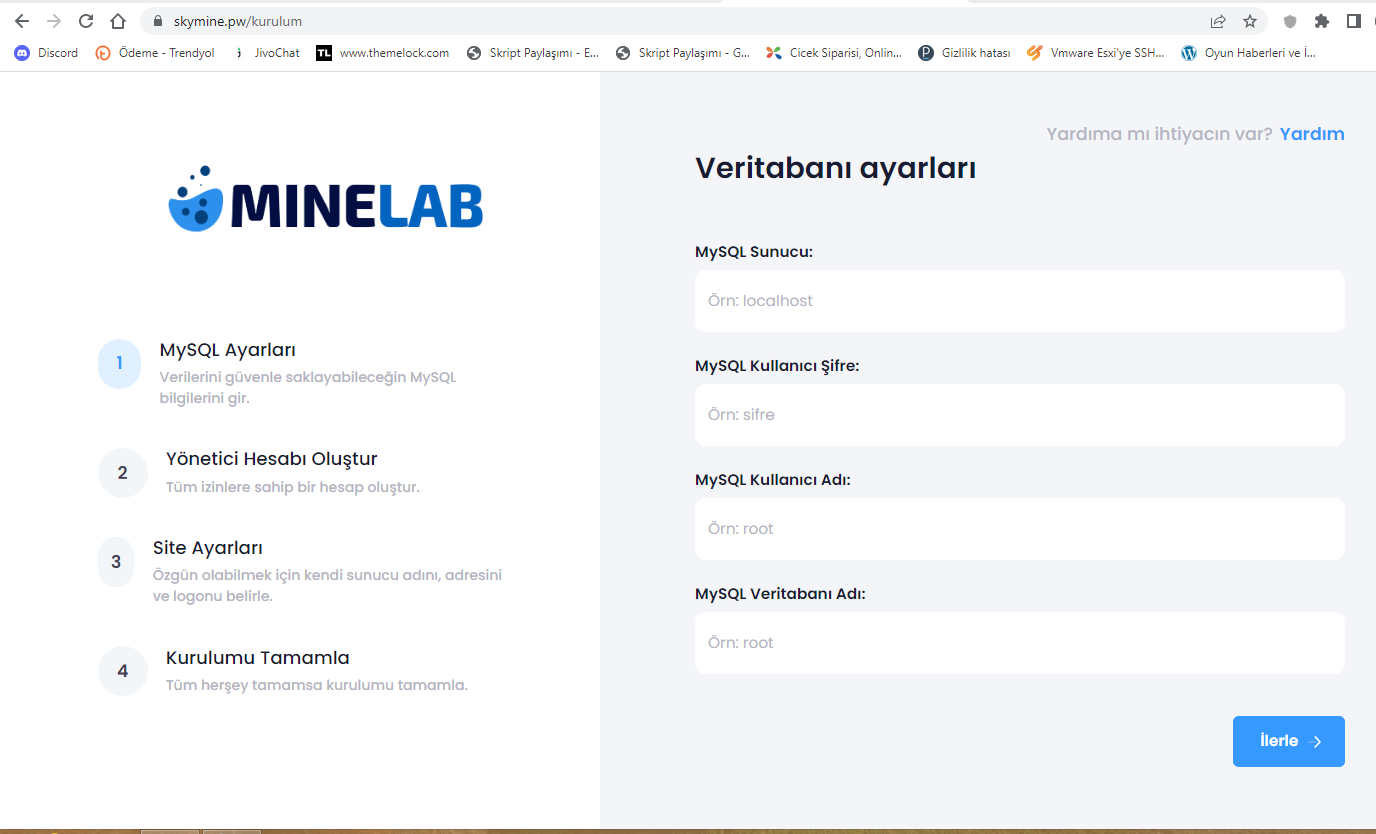Open the JivoChat bookmark
The height and width of the screenshot is (834, 1376).
point(266,53)
